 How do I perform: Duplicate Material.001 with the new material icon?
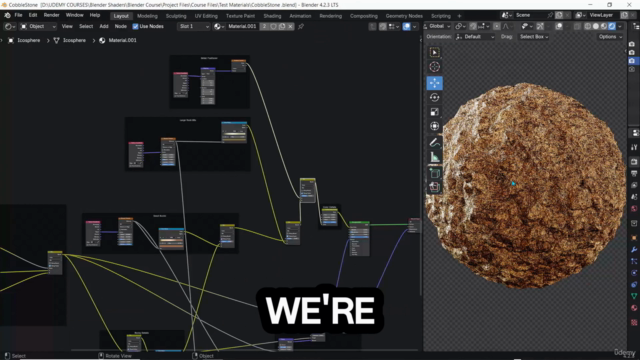point(282,27)
